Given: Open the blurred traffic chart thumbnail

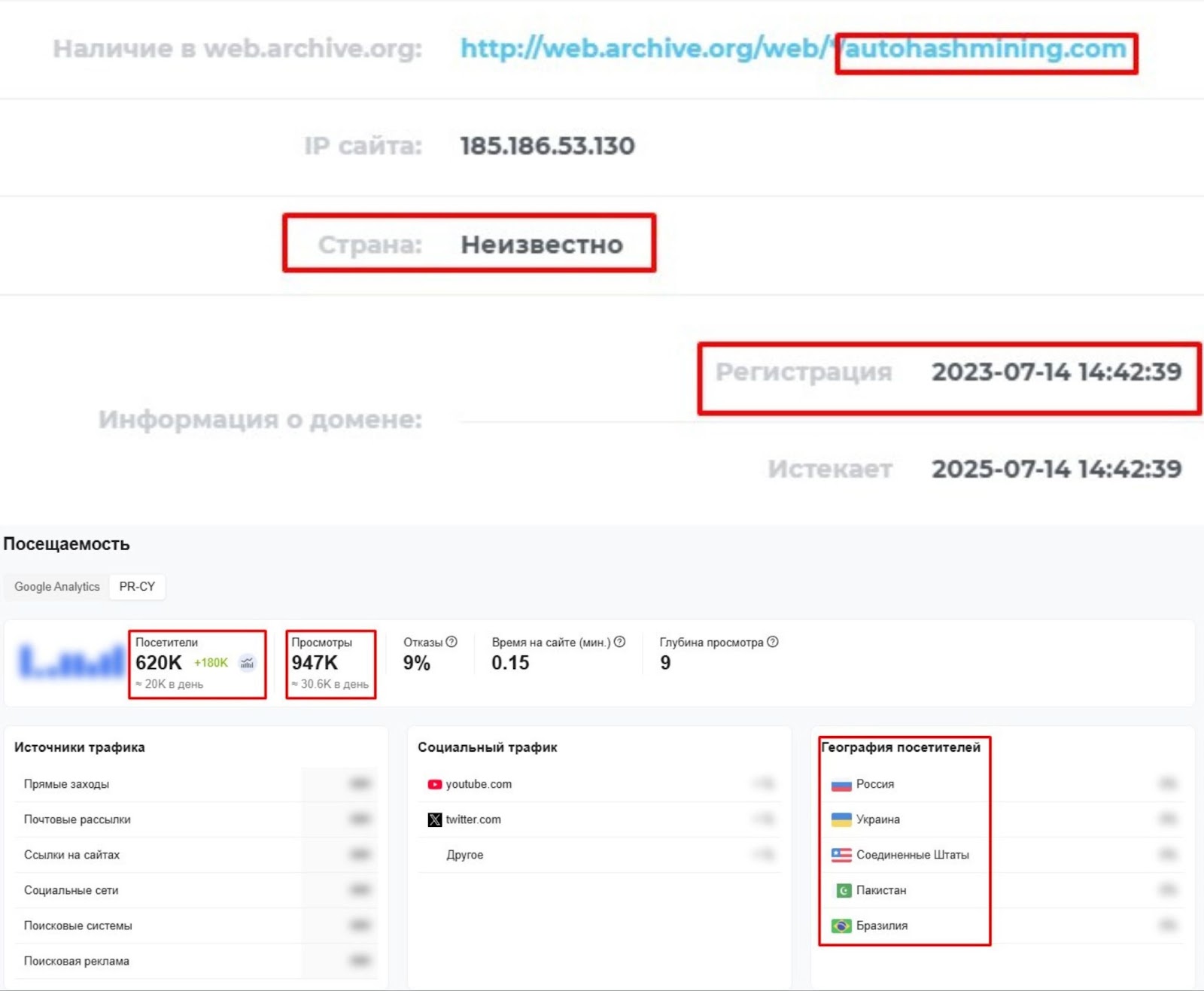Looking at the screenshot, I should tap(71, 662).
